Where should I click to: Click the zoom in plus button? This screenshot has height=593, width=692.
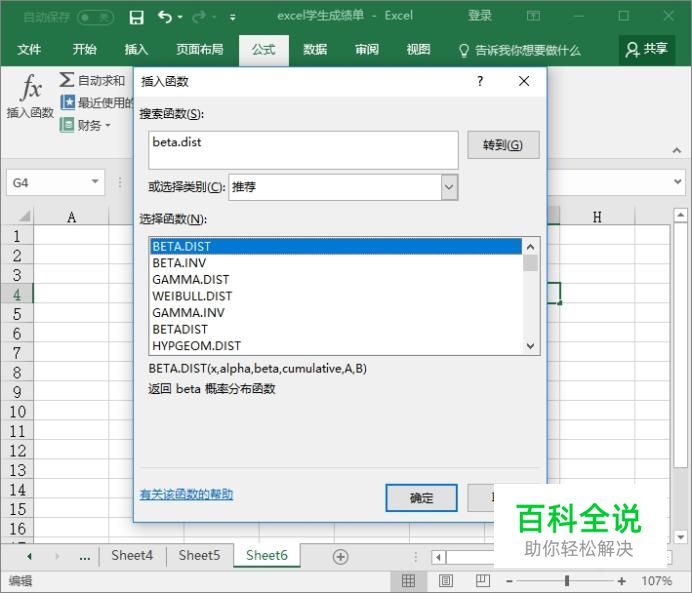point(622,581)
